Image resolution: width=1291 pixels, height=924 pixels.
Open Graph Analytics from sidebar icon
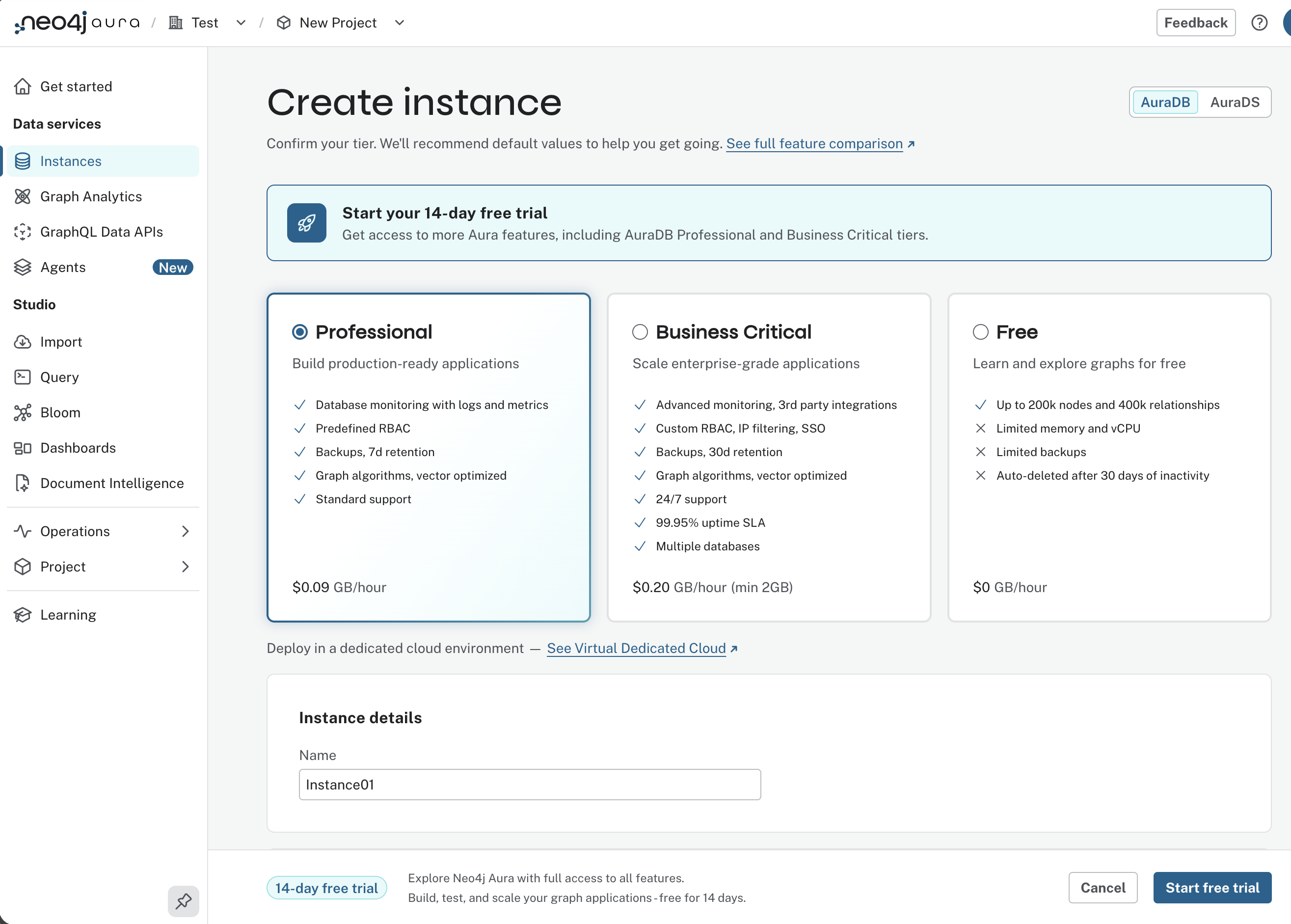point(23,196)
